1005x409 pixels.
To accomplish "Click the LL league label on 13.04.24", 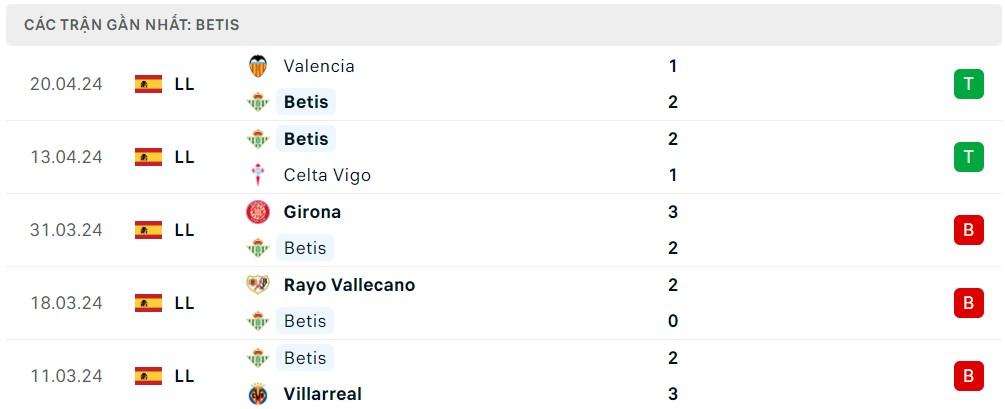I will pyautogui.click(x=184, y=157).
